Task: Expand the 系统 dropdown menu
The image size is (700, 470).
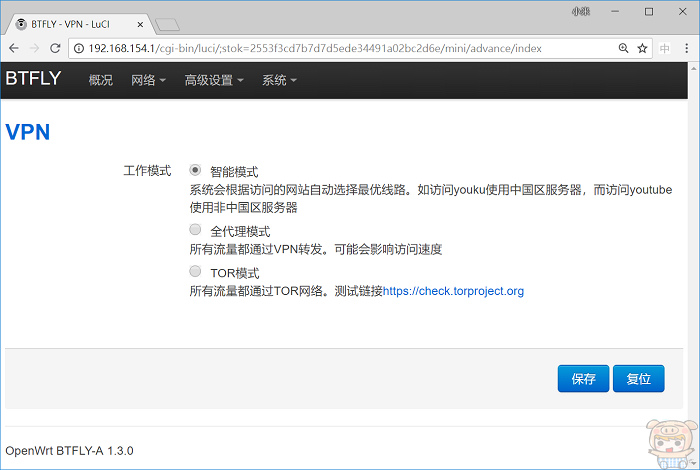Action: tap(279, 80)
